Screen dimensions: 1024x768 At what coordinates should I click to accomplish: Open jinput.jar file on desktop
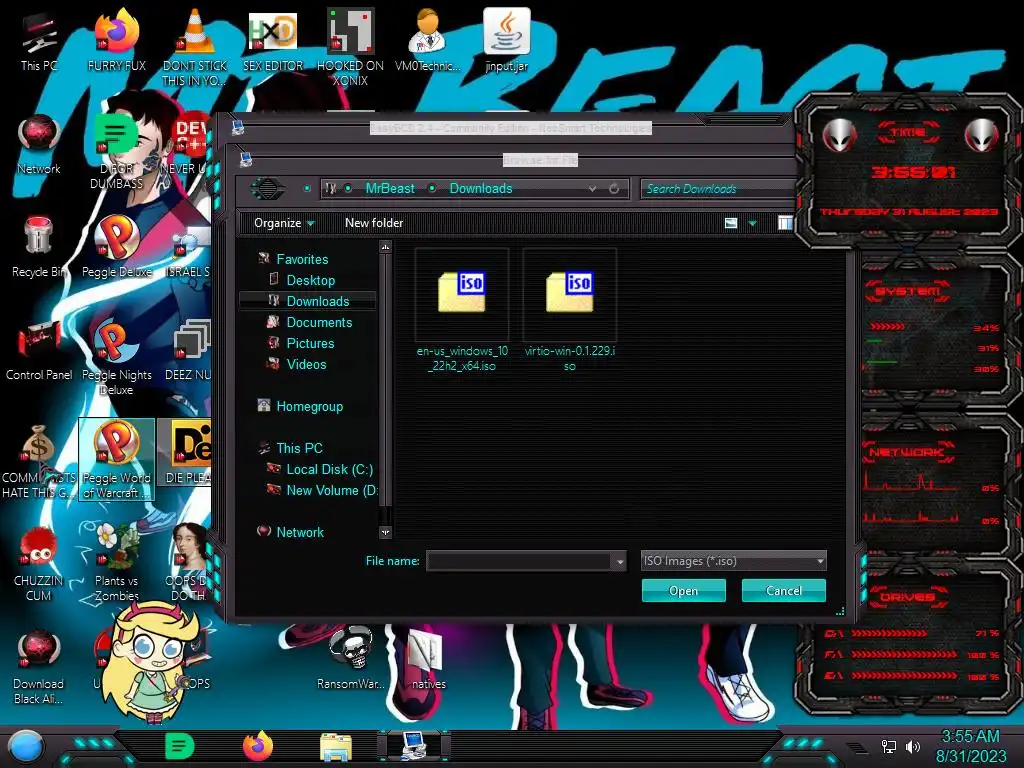(506, 42)
